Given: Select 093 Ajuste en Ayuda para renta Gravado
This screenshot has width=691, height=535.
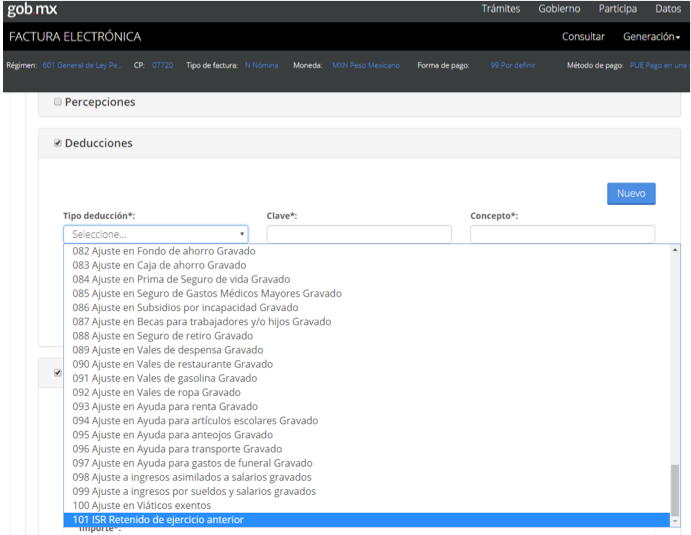Looking at the screenshot, I should 367,406.
